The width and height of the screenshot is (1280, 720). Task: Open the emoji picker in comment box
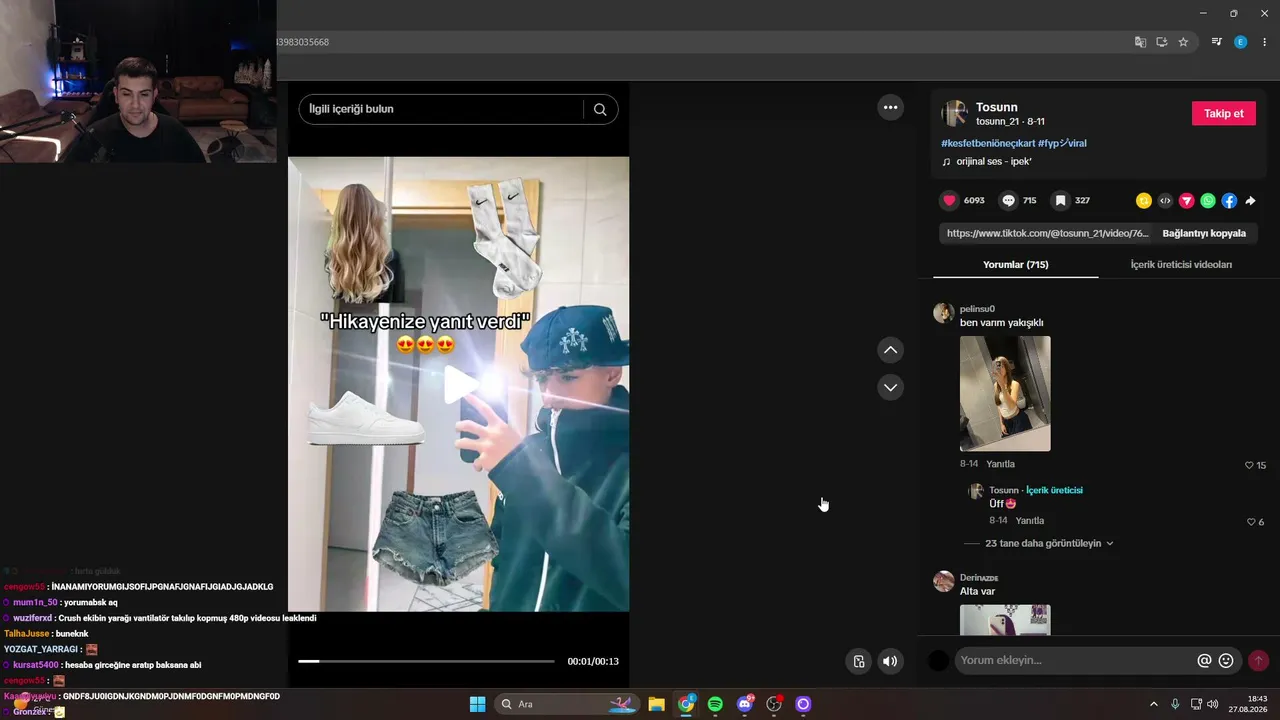1226,660
